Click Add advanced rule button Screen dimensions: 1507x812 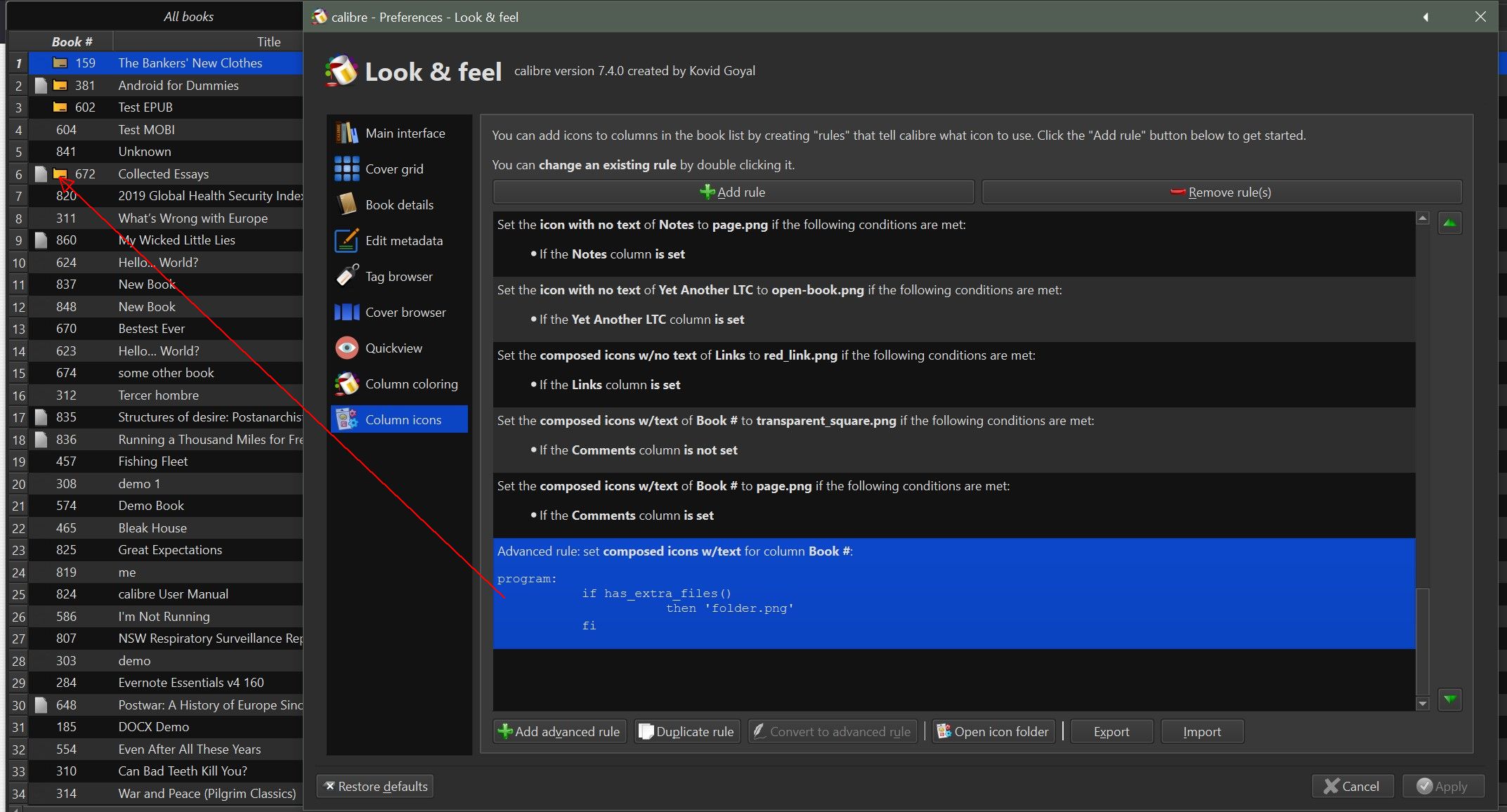click(x=559, y=731)
